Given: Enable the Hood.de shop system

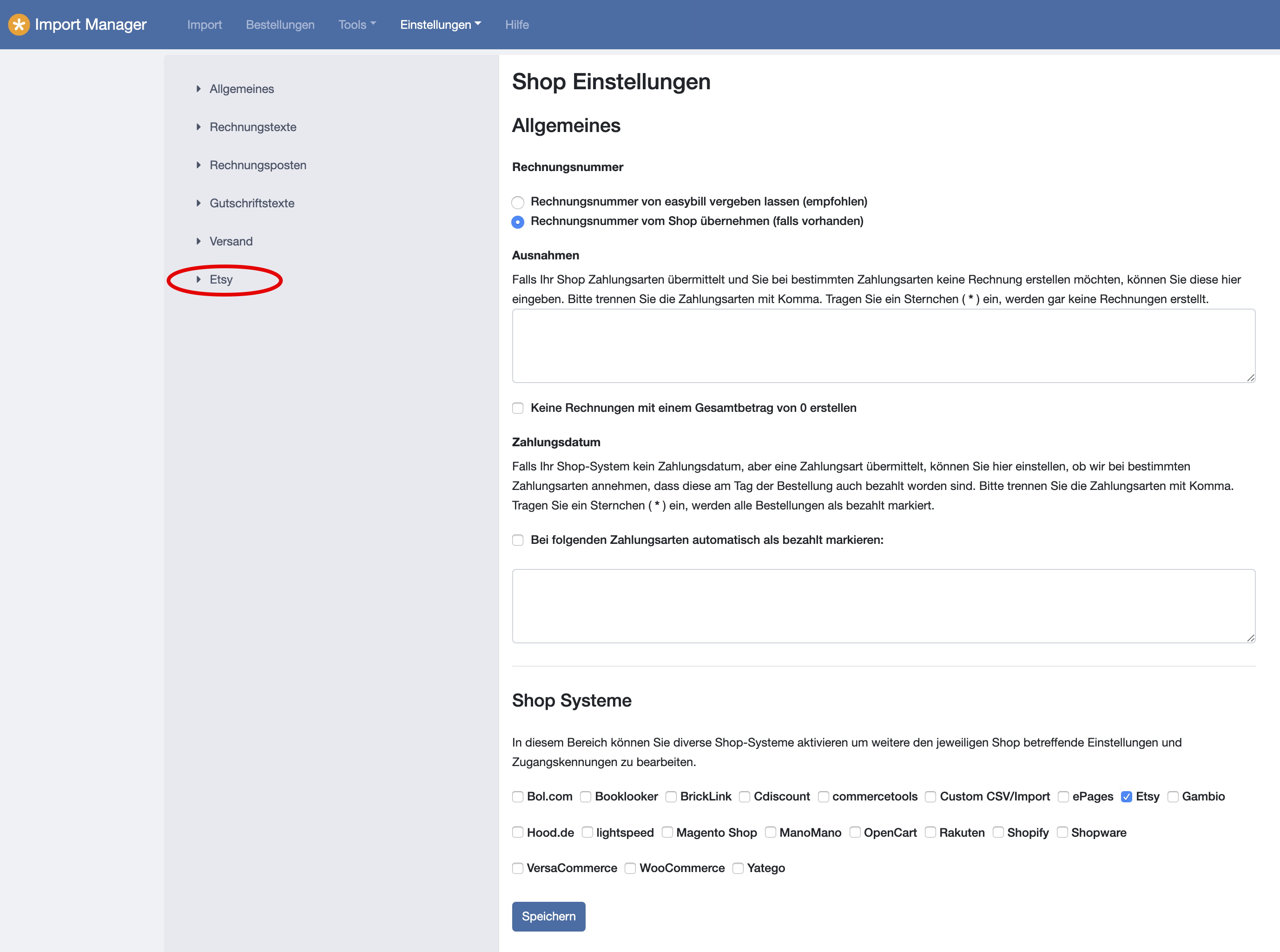Looking at the screenshot, I should click(518, 833).
